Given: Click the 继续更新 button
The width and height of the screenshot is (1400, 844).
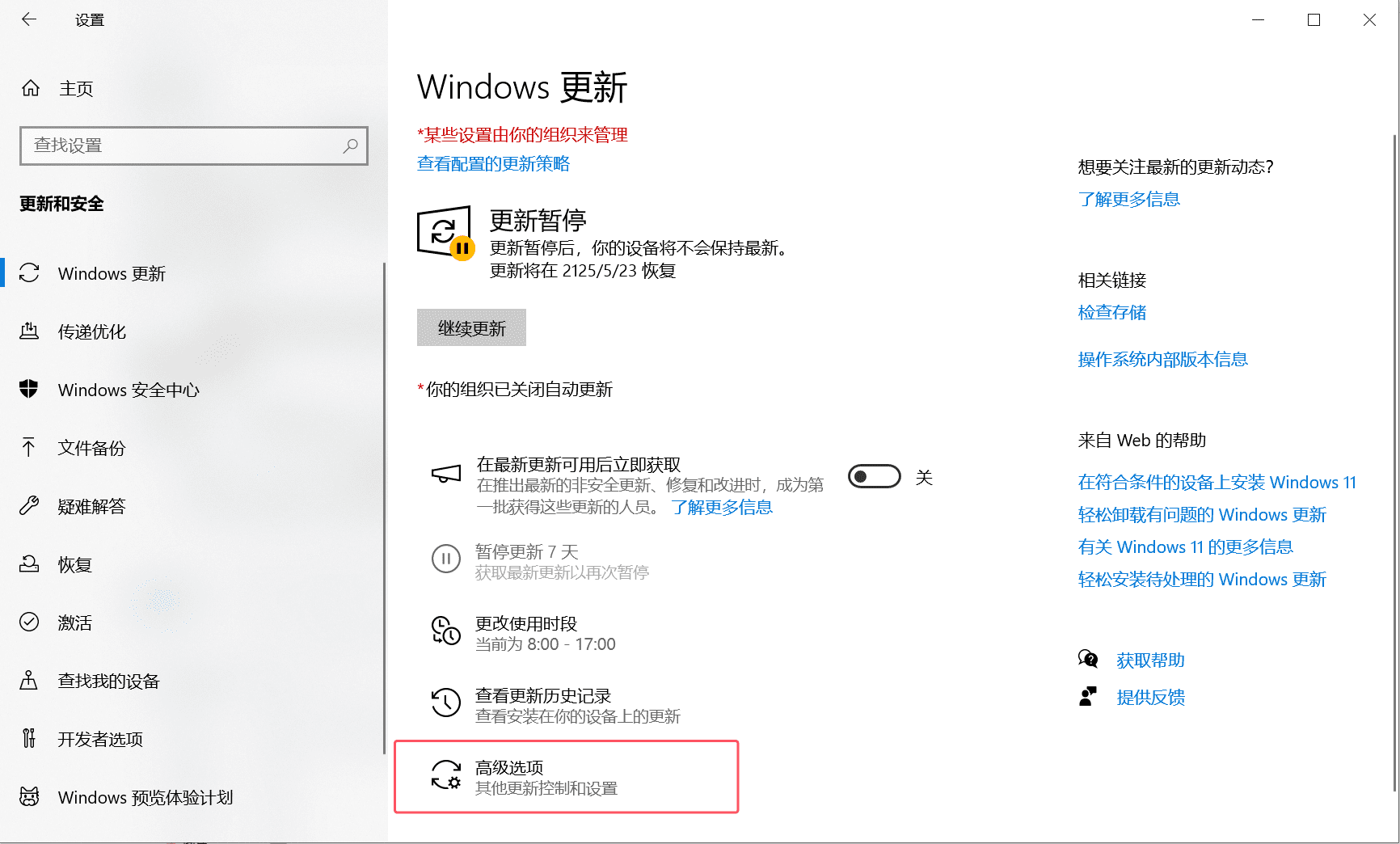Looking at the screenshot, I should point(471,327).
